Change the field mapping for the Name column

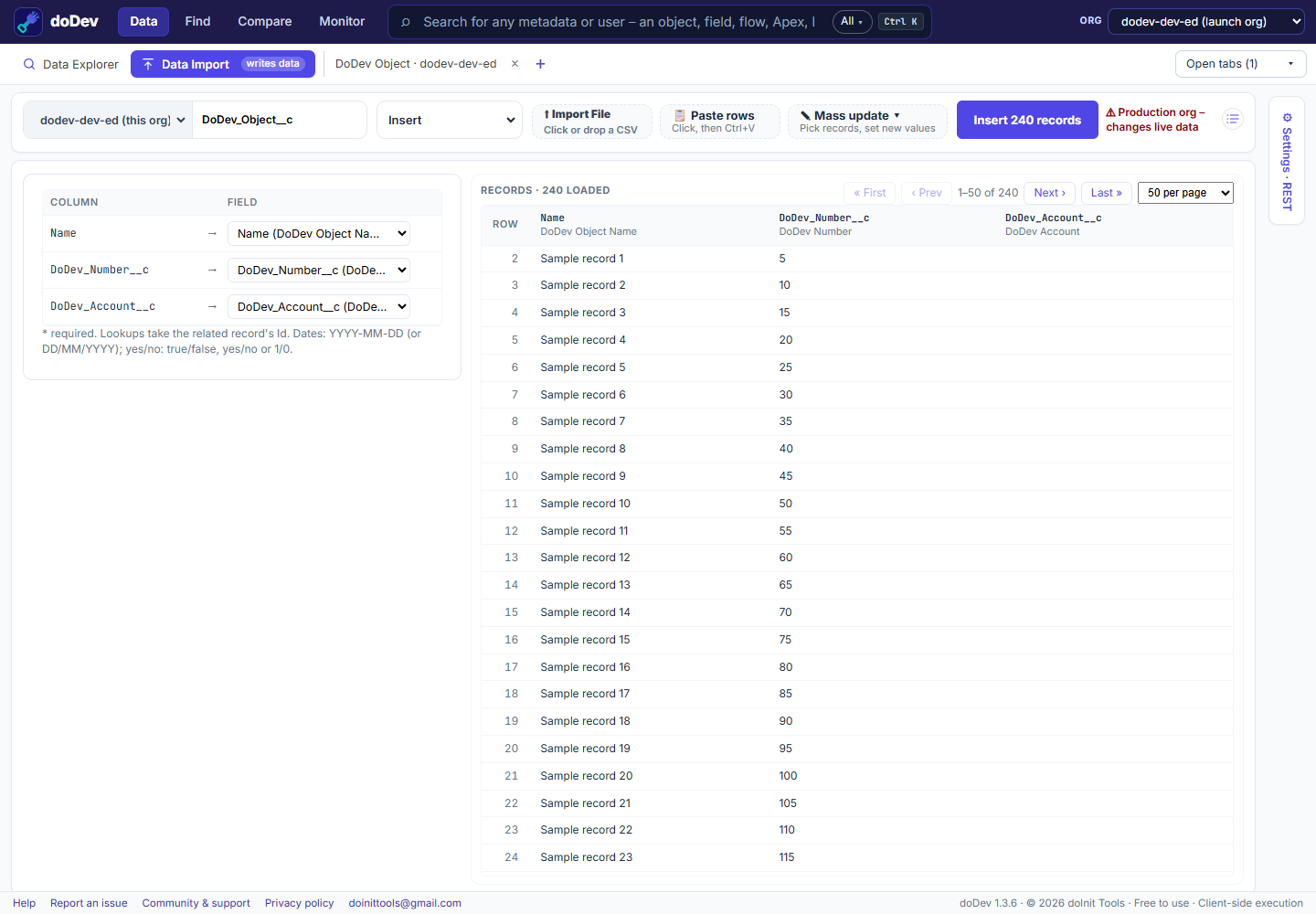[x=319, y=234]
